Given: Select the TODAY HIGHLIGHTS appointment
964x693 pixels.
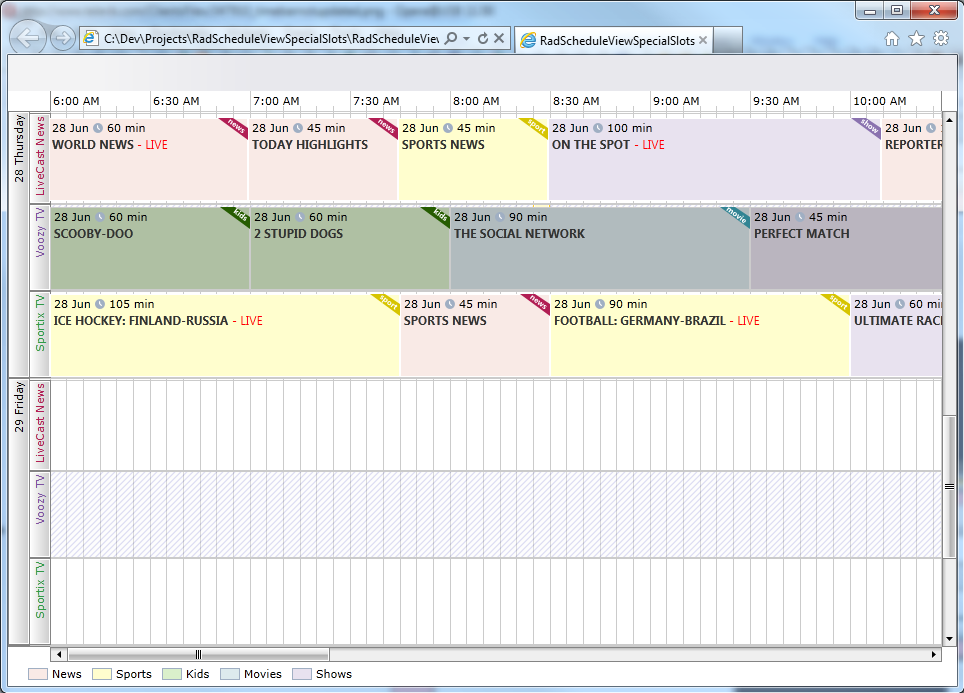Looking at the screenshot, I should [323, 159].
